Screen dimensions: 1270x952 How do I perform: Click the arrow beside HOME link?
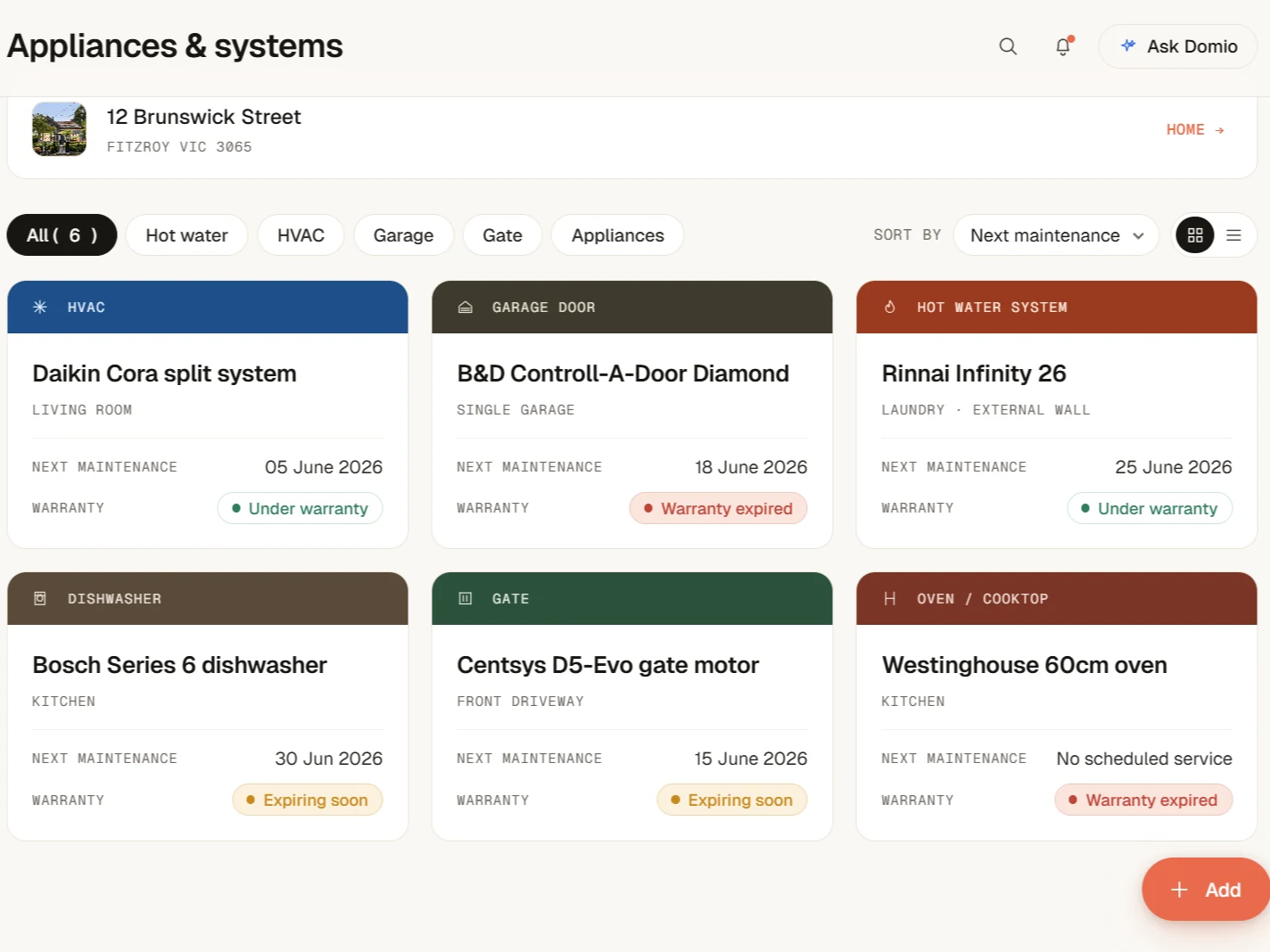click(x=1219, y=130)
